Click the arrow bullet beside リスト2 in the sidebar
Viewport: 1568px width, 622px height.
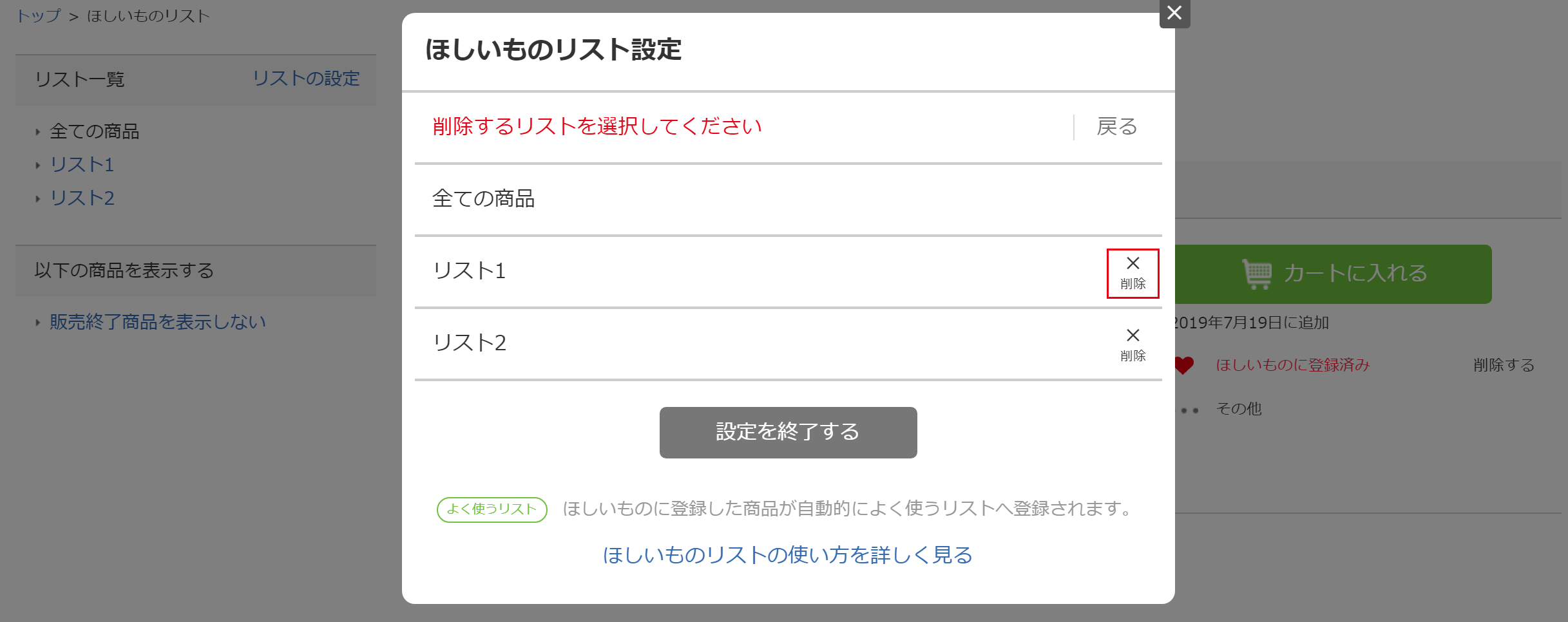point(37,199)
